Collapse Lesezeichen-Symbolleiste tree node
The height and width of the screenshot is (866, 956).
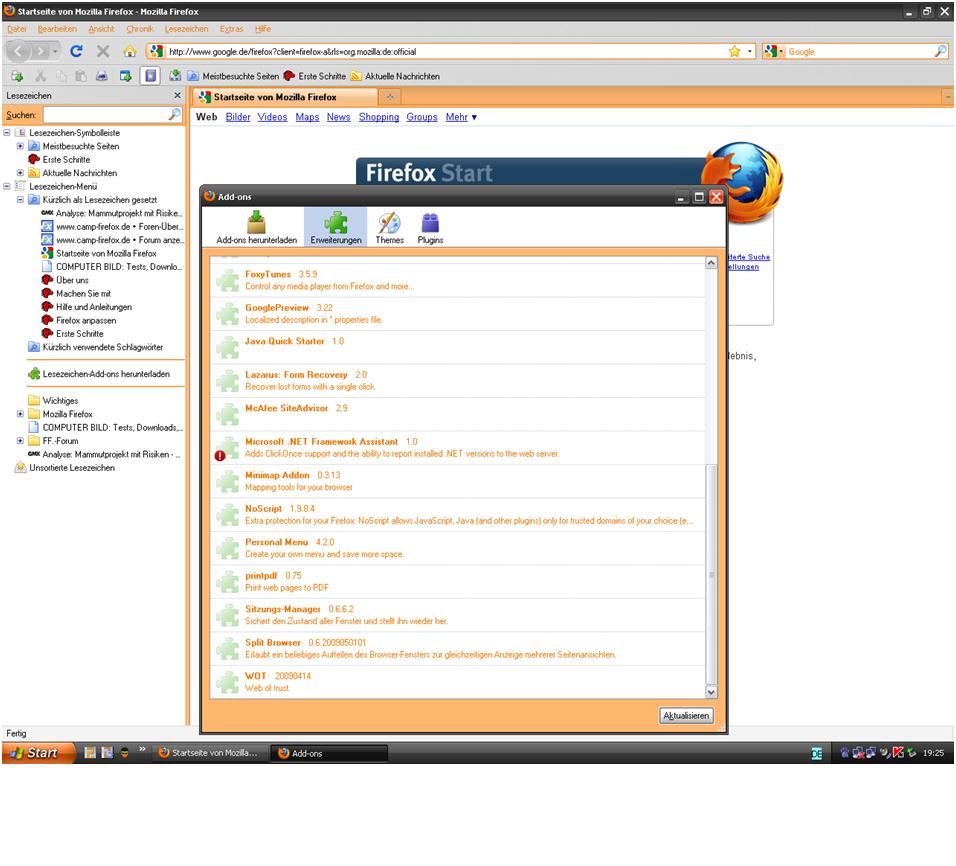coord(7,132)
